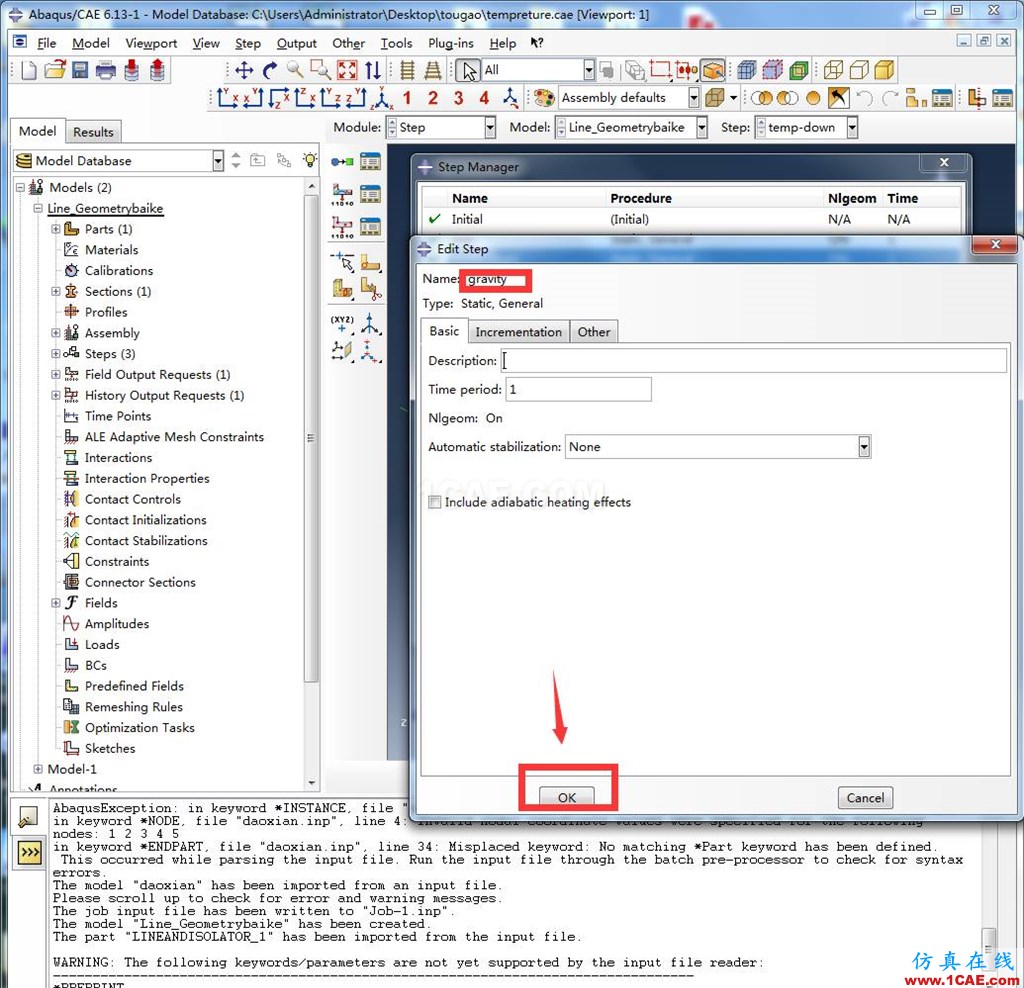Click the Create Step toolbox icon
The width and height of the screenshot is (1024, 988).
342,161
